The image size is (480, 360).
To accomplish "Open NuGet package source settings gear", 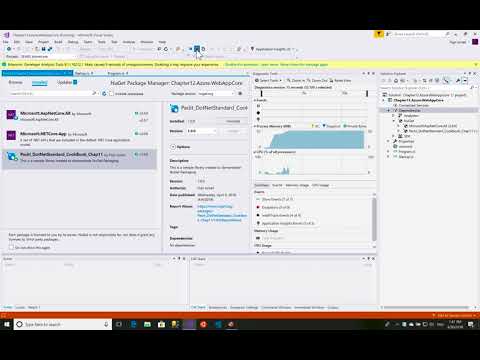I will coord(240,94).
